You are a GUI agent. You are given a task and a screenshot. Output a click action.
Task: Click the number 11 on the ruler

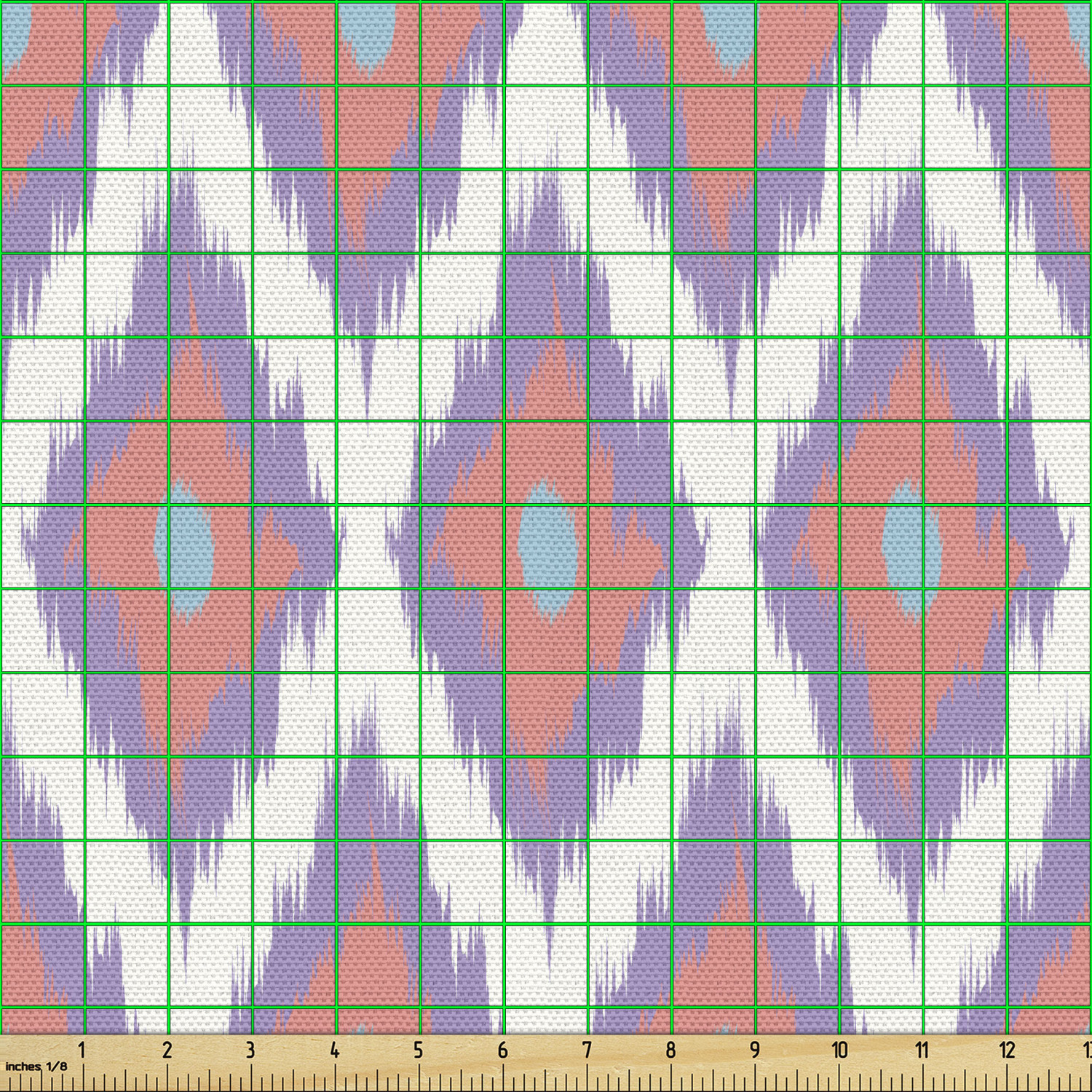[922, 1051]
